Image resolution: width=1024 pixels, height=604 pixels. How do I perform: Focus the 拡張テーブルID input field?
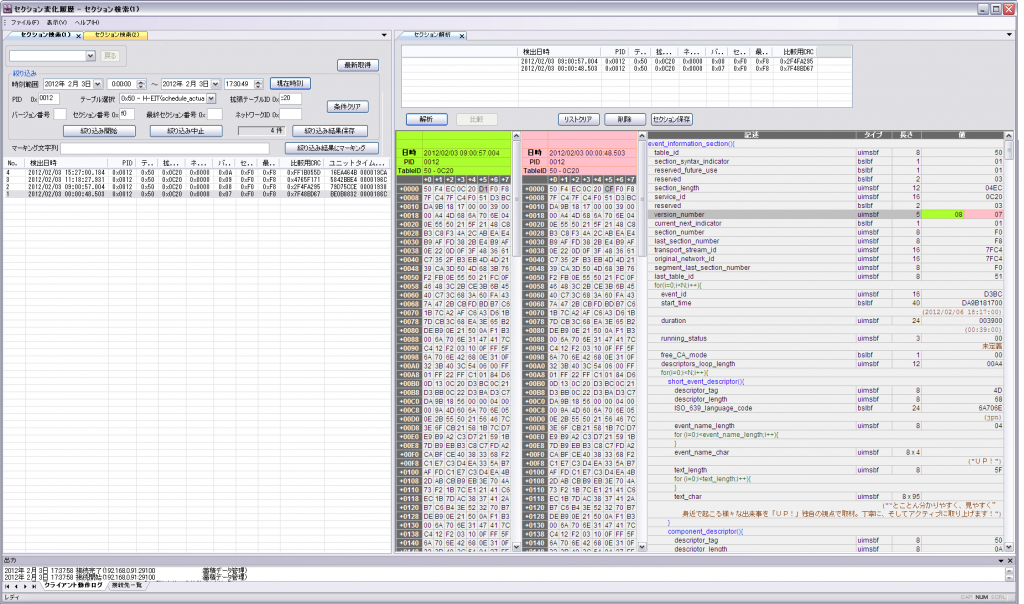(x=291, y=99)
